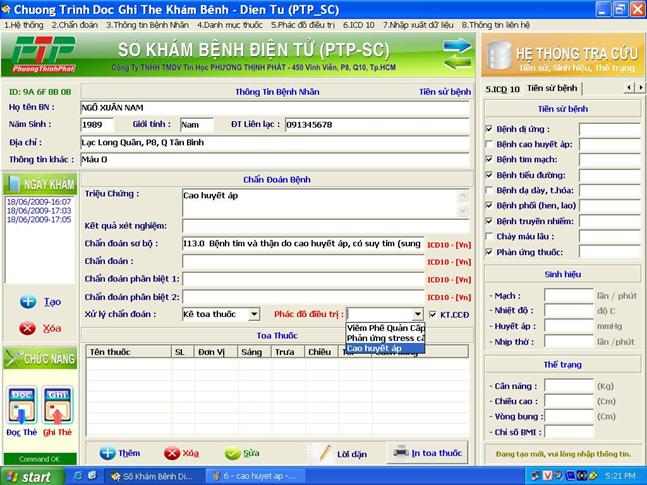Open the Xử lý chẩn đoán dropdown

coord(254,315)
